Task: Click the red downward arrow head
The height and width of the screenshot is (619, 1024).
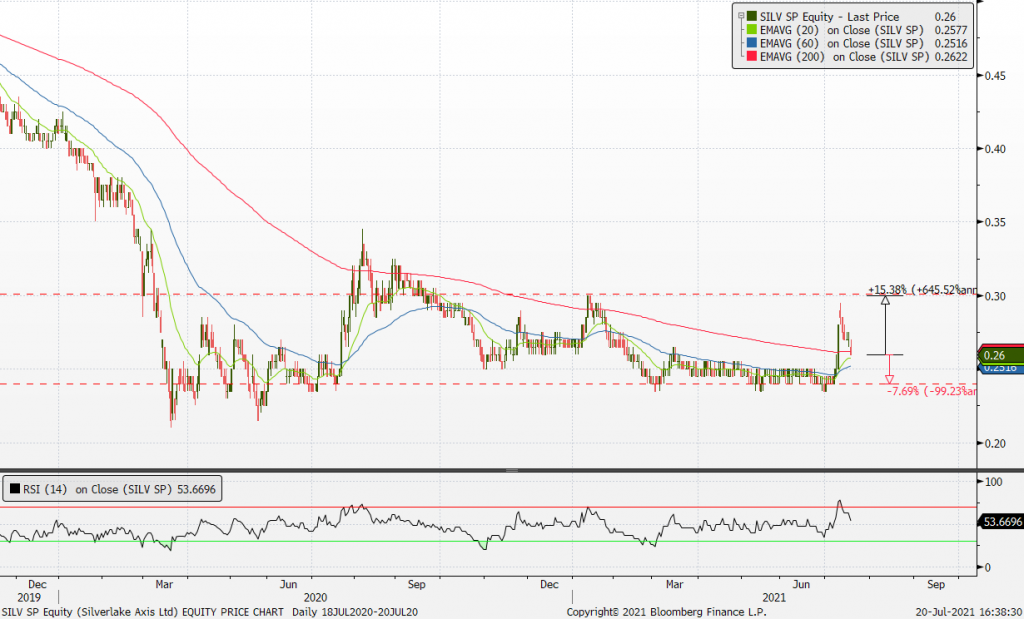Action: point(889,379)
